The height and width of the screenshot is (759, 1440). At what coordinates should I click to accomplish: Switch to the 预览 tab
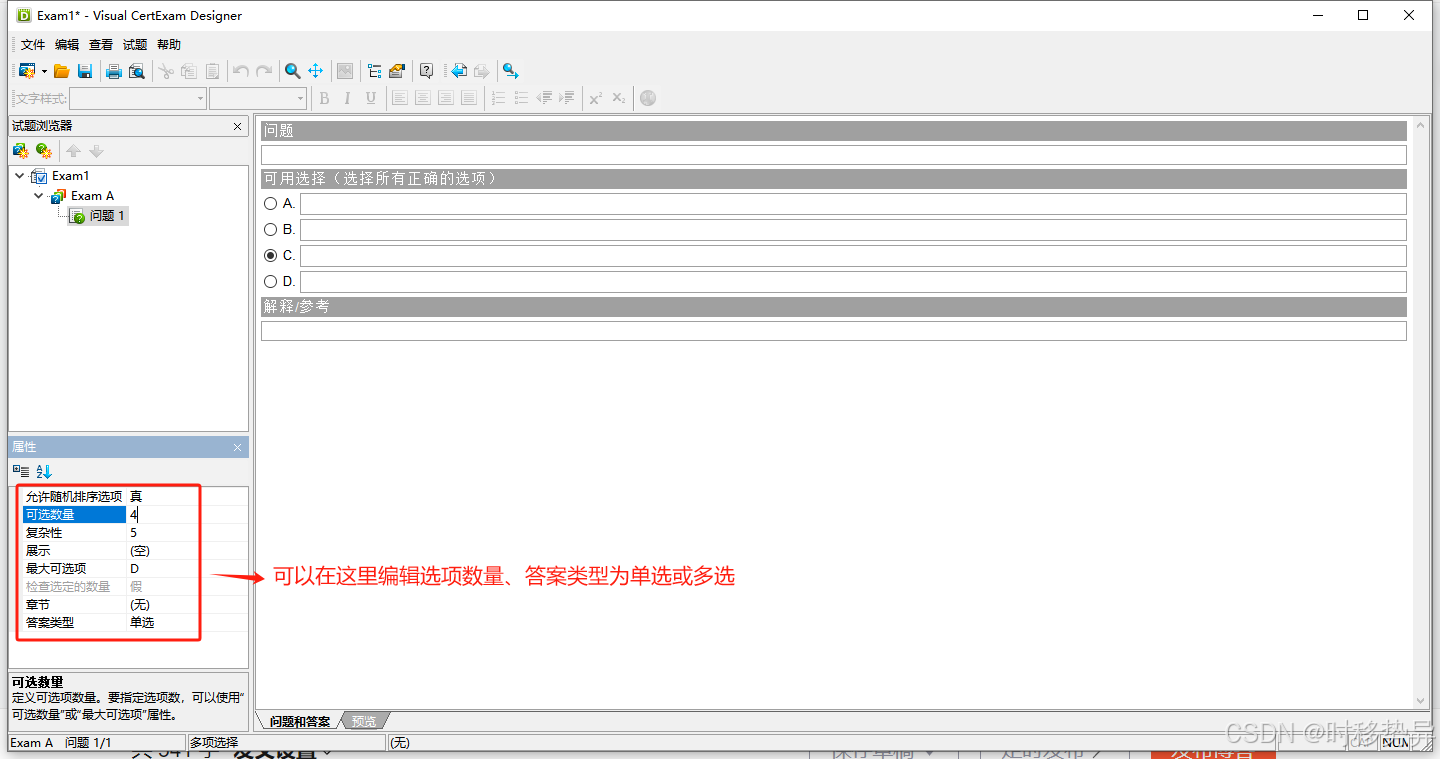364,721
